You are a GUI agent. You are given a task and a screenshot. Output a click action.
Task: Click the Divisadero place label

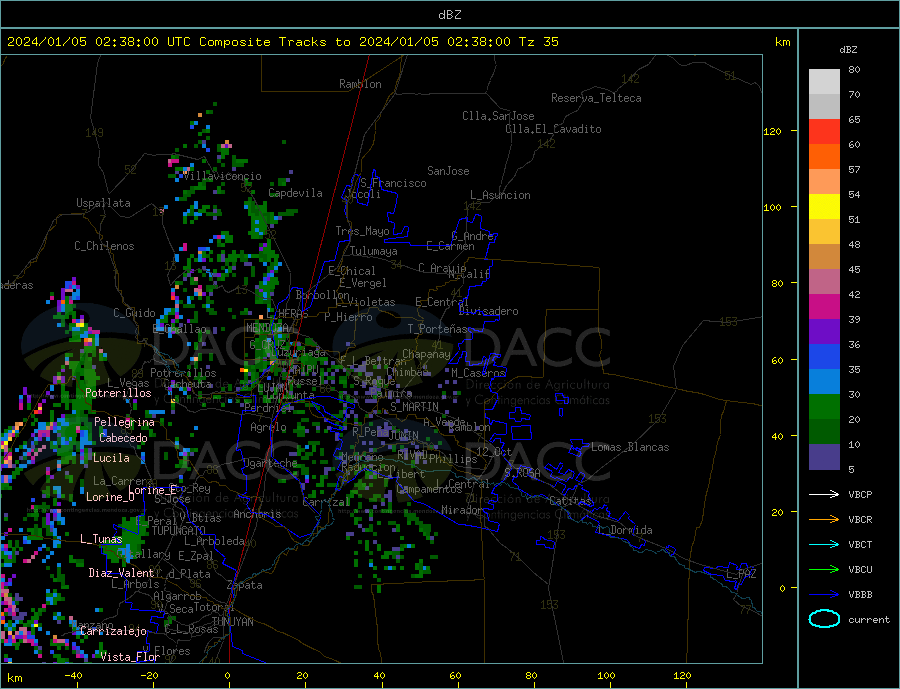point(488,311)
